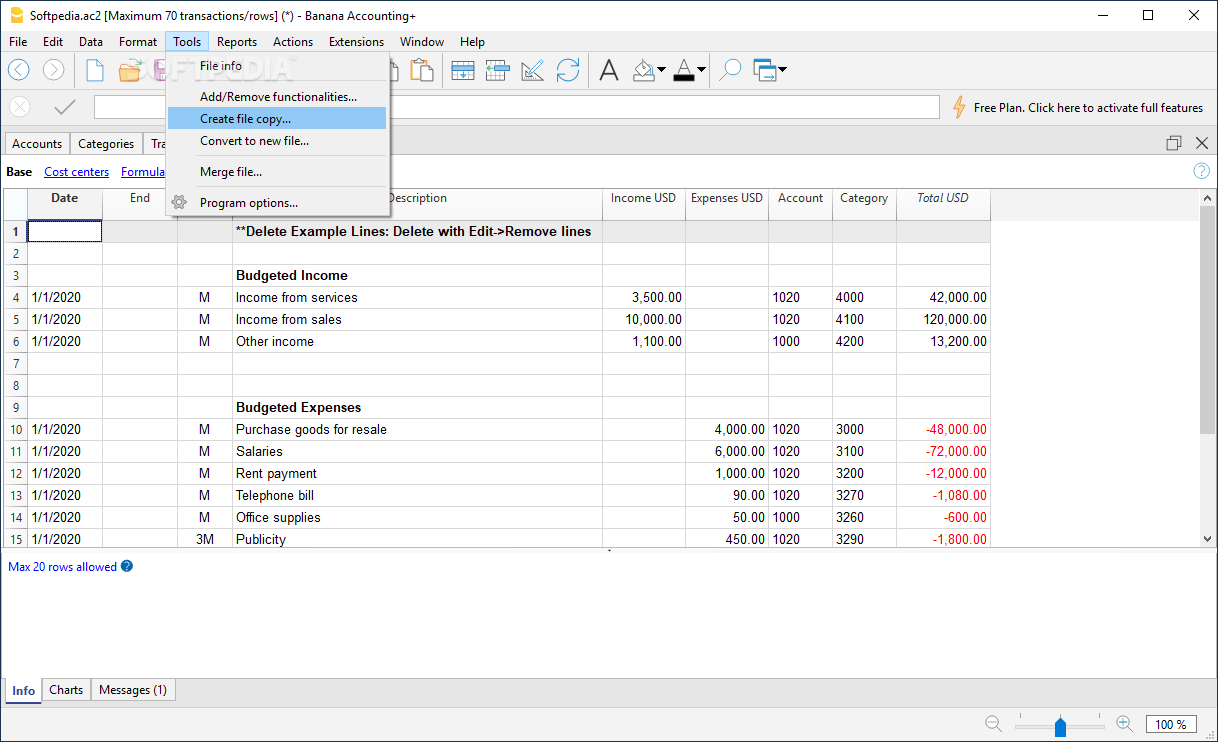This screenshot has width=1218, height=742.
Task: Open the Charts tab at the bottom
Action: point(66,690)
